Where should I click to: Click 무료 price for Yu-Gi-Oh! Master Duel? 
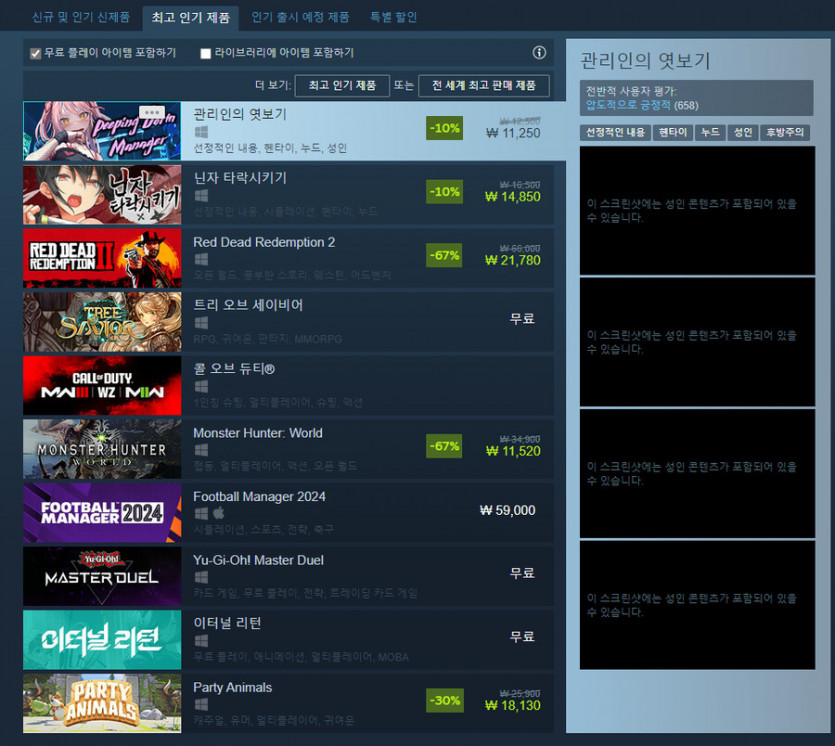point(522,573)
